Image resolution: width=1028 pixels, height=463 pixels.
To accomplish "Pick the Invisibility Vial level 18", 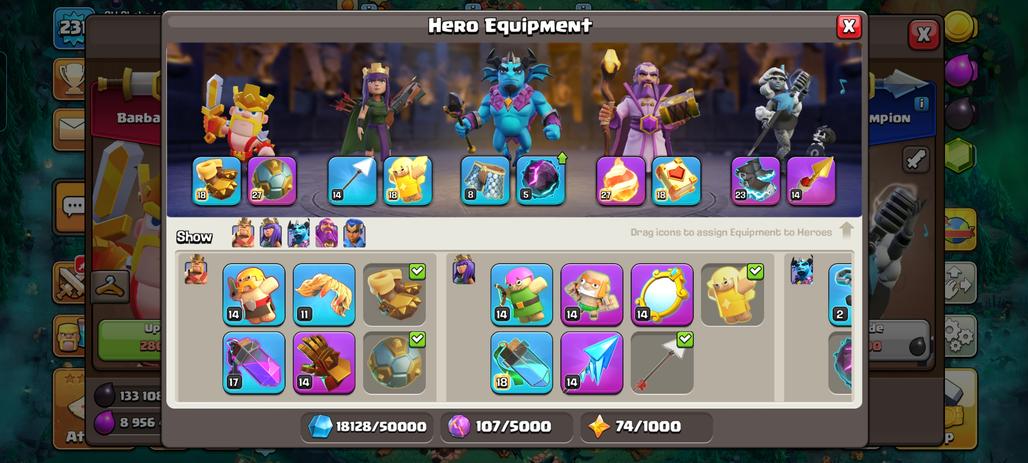I will [x=521, y=362].
